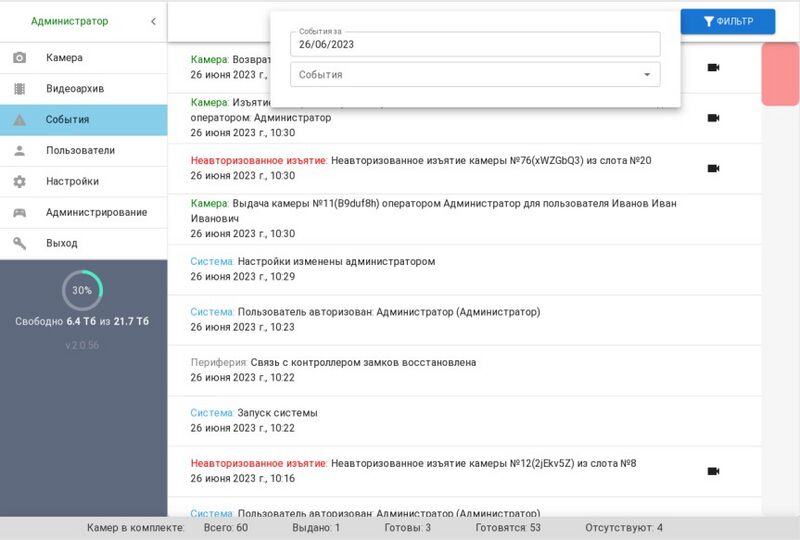The width and height of the screenshot is (800, 540).
Task: Click the pink vertical scrollbar thumb
Action: pyautogui.click(x=780, y=75)
